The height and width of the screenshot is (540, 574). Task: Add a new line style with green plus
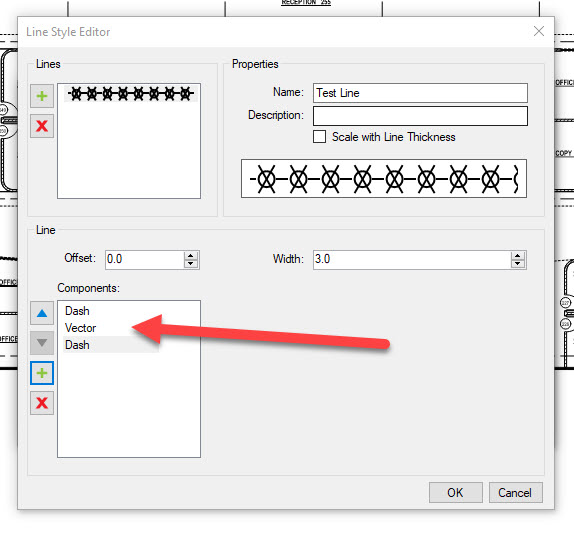(42, 96)
